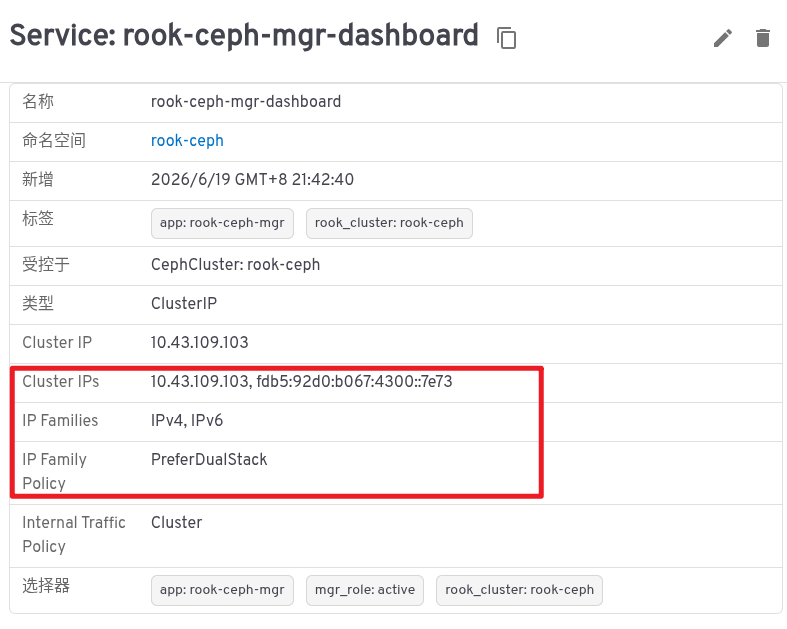787x629 pixels.
Task: Click the type value 'ClusterIP'
Action: (184, 303)
